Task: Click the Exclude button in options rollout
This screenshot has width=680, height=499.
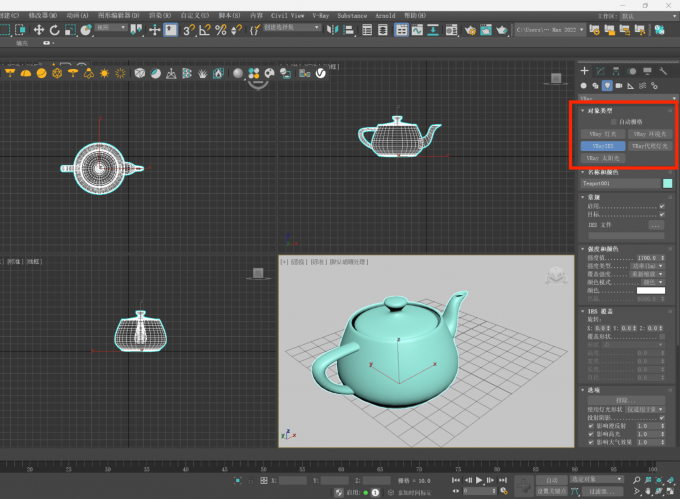Action: click(x=626, y=400)
